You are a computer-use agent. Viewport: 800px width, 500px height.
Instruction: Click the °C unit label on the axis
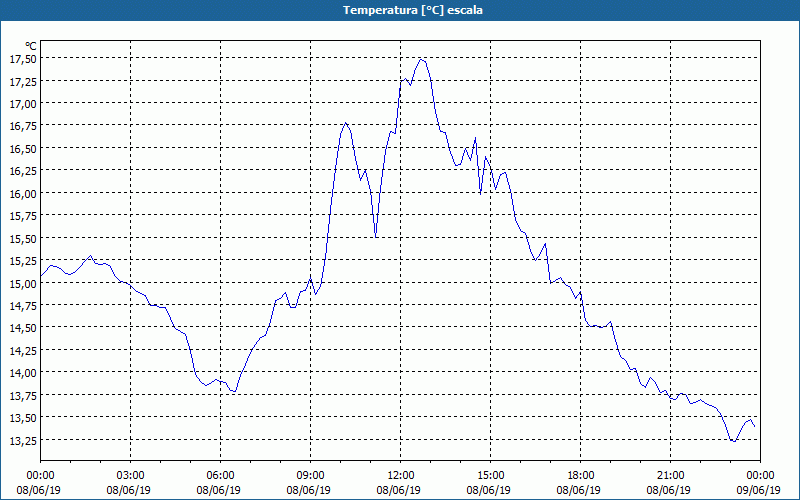31,46
